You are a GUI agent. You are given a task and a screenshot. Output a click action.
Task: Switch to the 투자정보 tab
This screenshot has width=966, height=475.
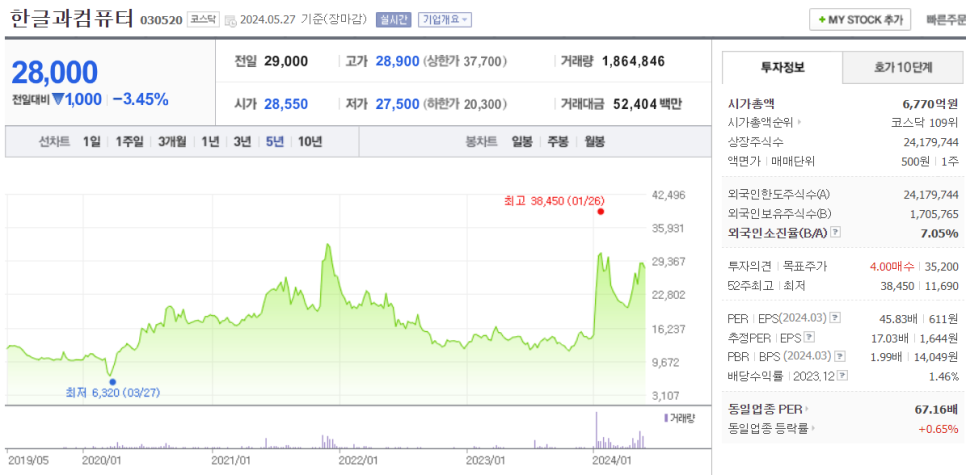click(x=782, y=68)
